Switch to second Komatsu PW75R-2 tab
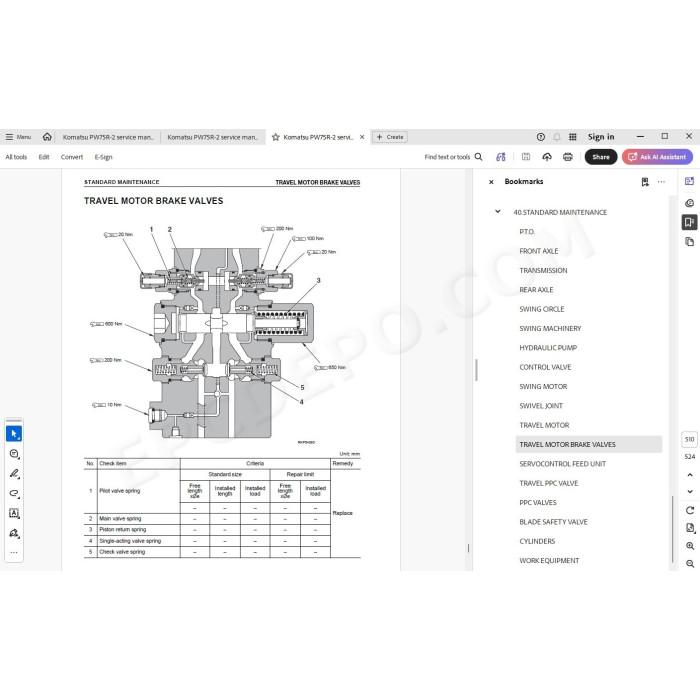Screen dimensions: 700x700 212,137
